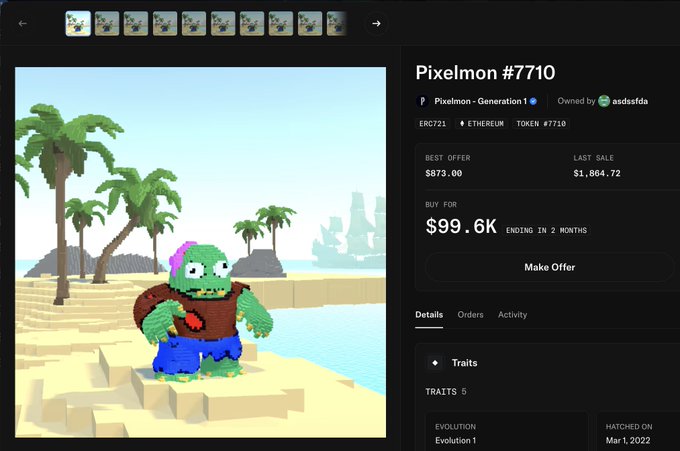Select the seventh carousel thumbnail

252,23
